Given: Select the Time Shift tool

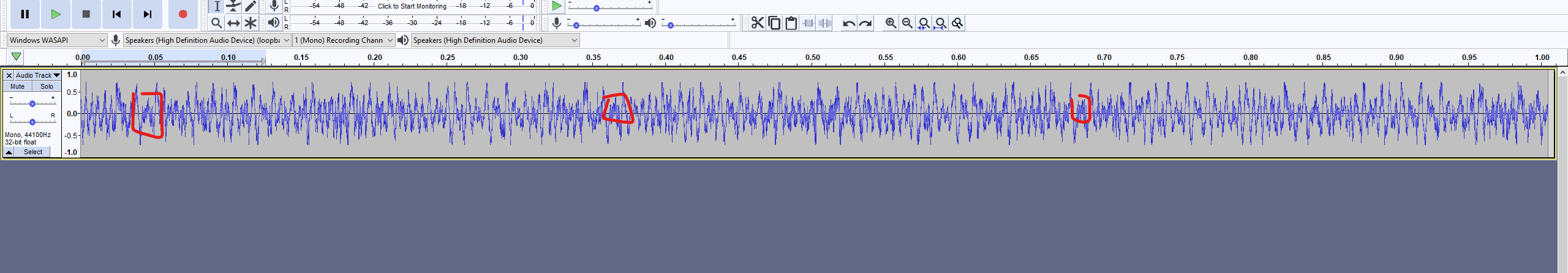Looking at the screenshot, I should click(233, 23).
